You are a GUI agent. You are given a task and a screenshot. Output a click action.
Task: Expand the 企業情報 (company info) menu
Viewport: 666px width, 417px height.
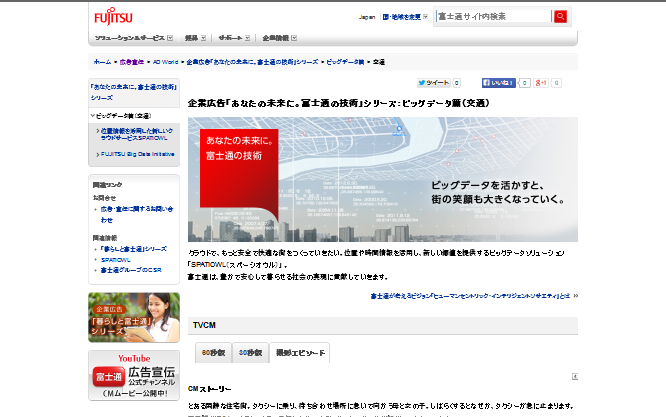[x=279, y=38]
